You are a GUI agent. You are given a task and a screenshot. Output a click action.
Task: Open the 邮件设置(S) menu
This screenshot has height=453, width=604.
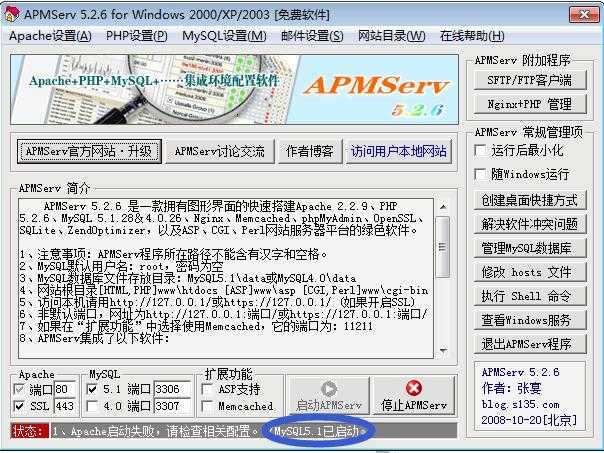[x=312, y=36]
